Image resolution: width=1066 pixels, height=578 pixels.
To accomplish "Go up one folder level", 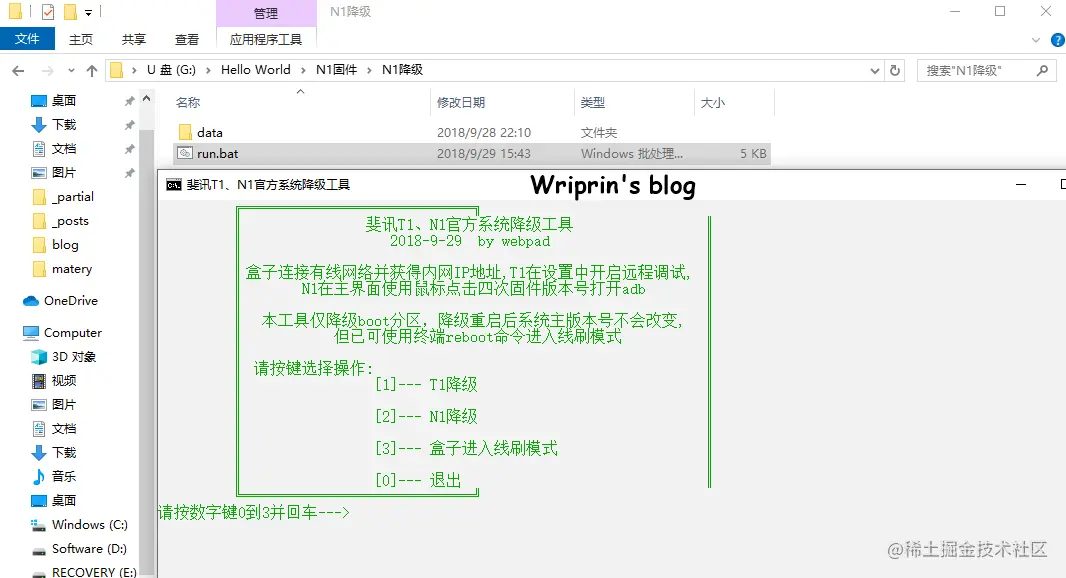I will click(x=92, y=70).
